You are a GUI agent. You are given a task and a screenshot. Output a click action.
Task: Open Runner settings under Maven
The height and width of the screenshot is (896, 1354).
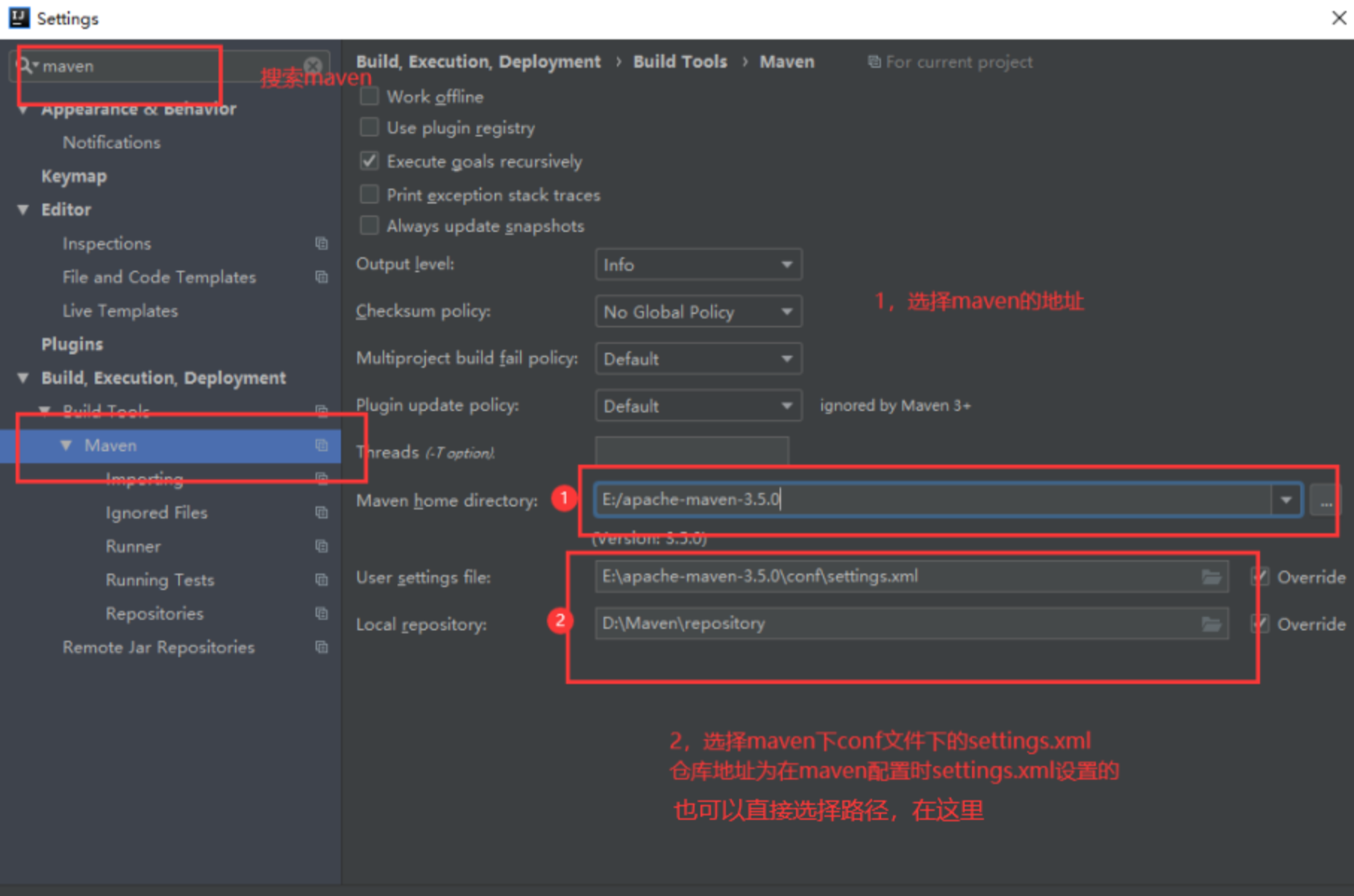tap(133, 546)
